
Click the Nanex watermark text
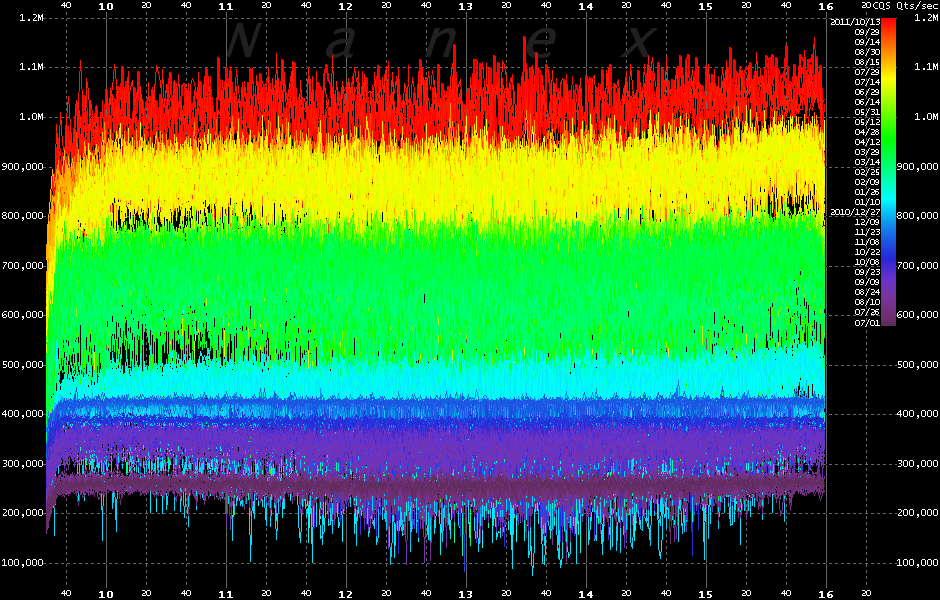440,40
